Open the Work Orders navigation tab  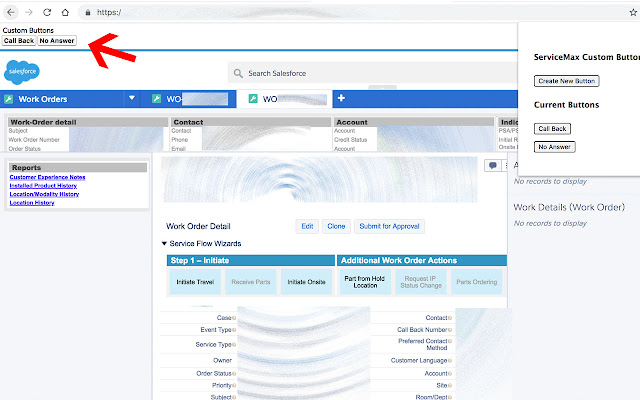pyautogui.click(x=43, y=99)
